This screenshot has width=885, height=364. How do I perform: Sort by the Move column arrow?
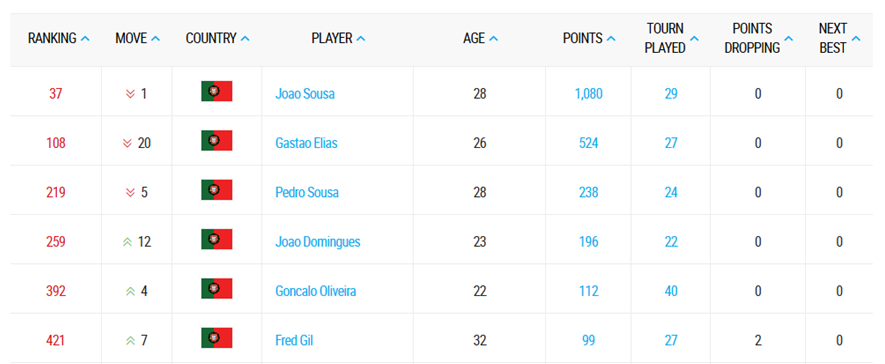156,38
